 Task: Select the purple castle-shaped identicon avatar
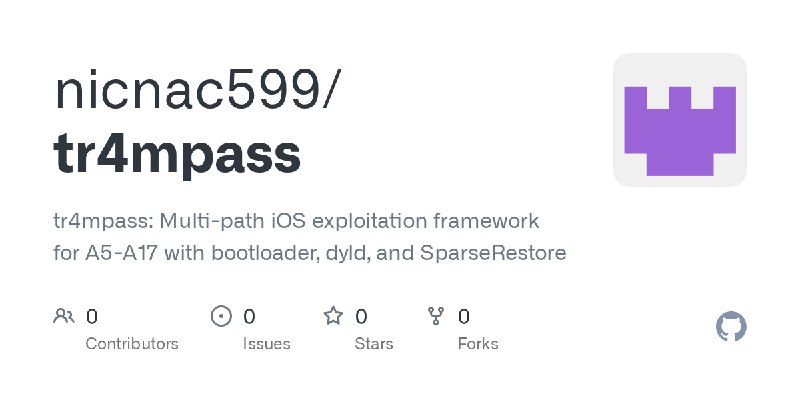coord(680,120)
